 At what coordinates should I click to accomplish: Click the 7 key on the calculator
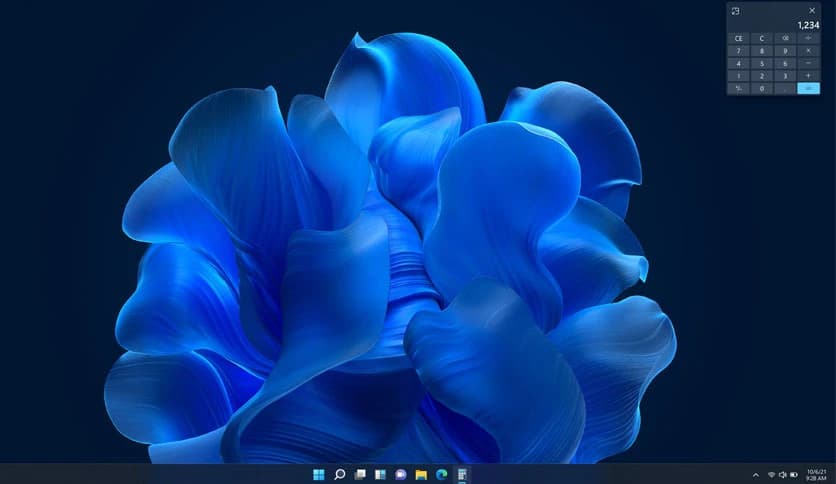tap(738, 51)
